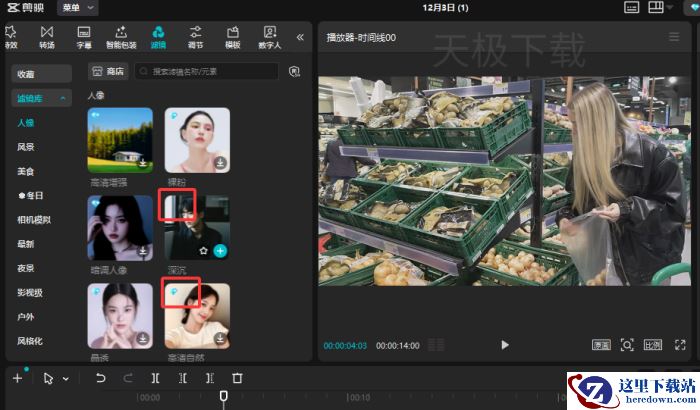
Task: Favorite the 深沉 filter with star icon
Action: tap(204, 251)
